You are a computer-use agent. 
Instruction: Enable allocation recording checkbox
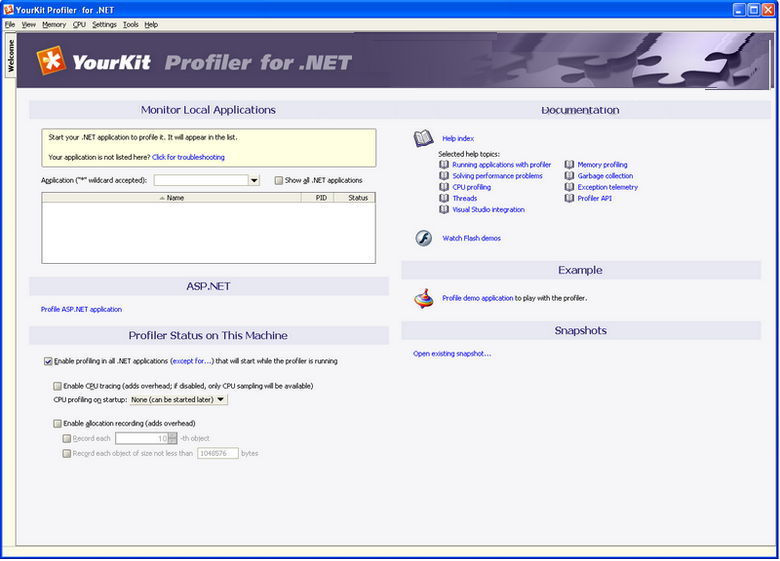point(57,424)
